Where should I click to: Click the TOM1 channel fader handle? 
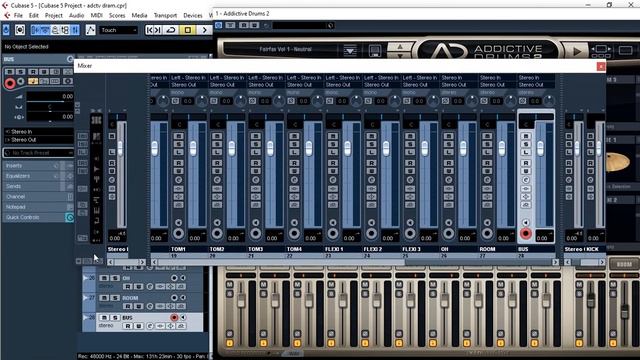pyautogui.click(x=193, y=149)
